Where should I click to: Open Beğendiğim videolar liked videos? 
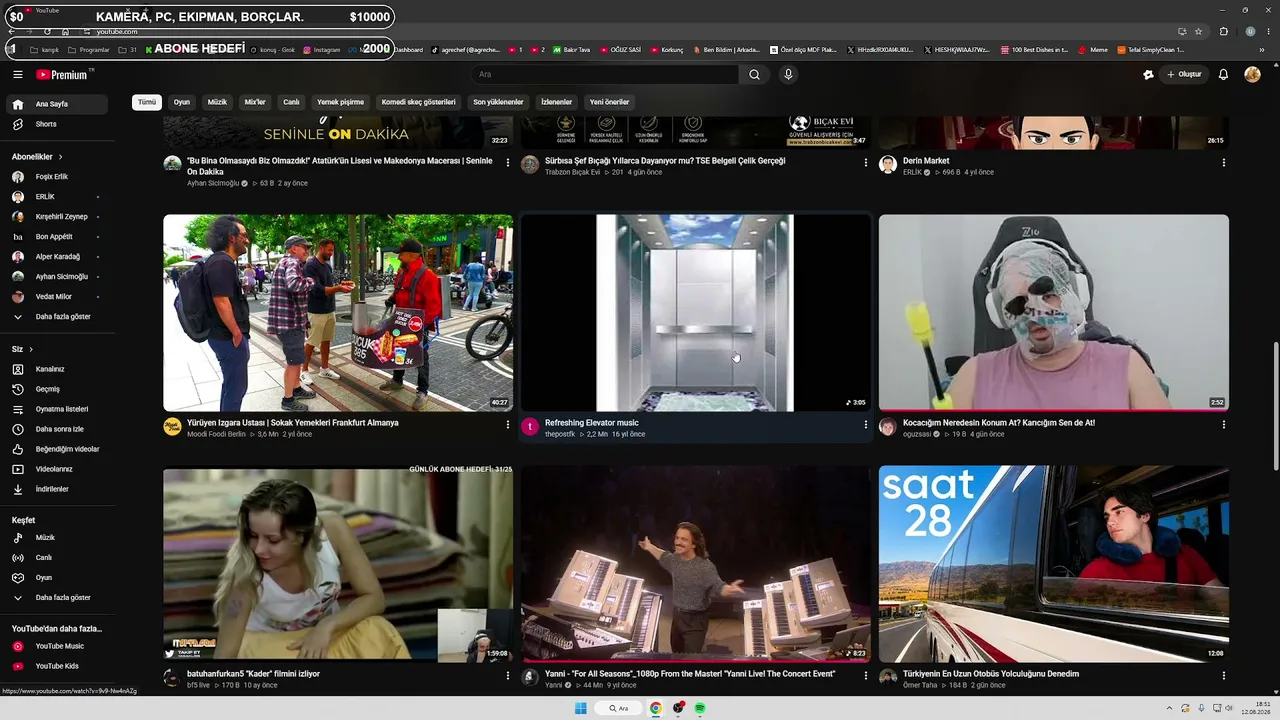[x=57, y=449]
